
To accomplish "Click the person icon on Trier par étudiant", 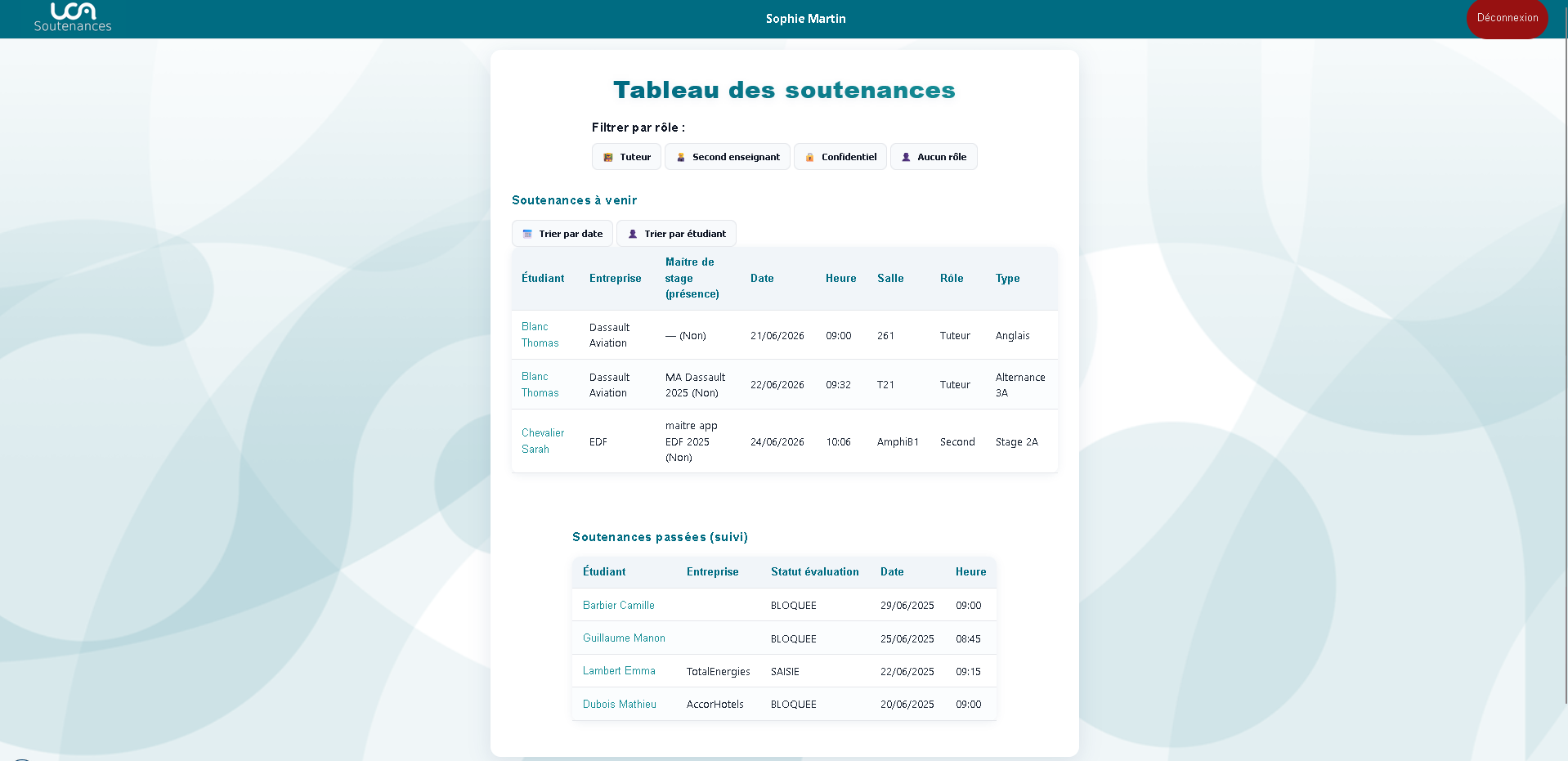I will click(x=631, y=234).
